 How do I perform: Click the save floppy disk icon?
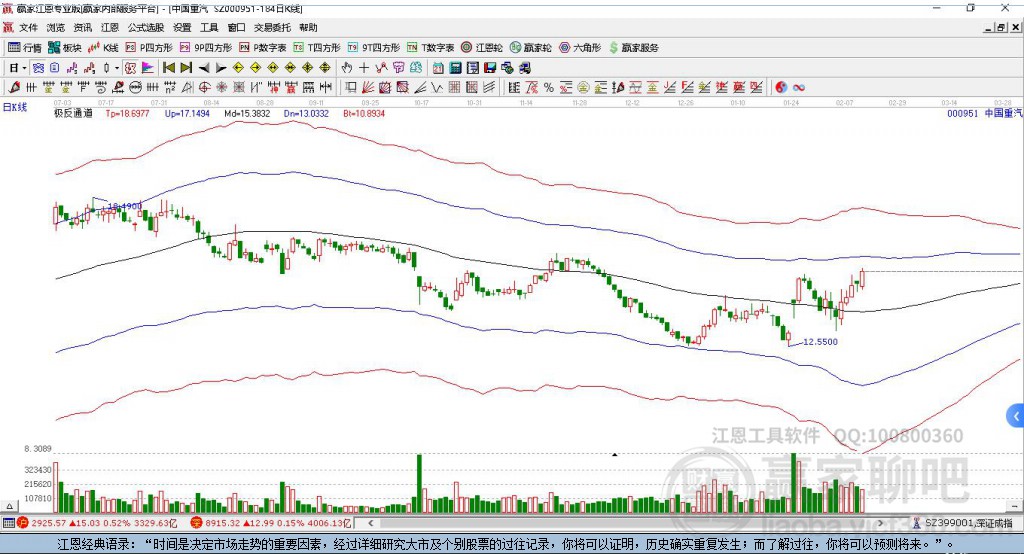[x=490, y=67]
